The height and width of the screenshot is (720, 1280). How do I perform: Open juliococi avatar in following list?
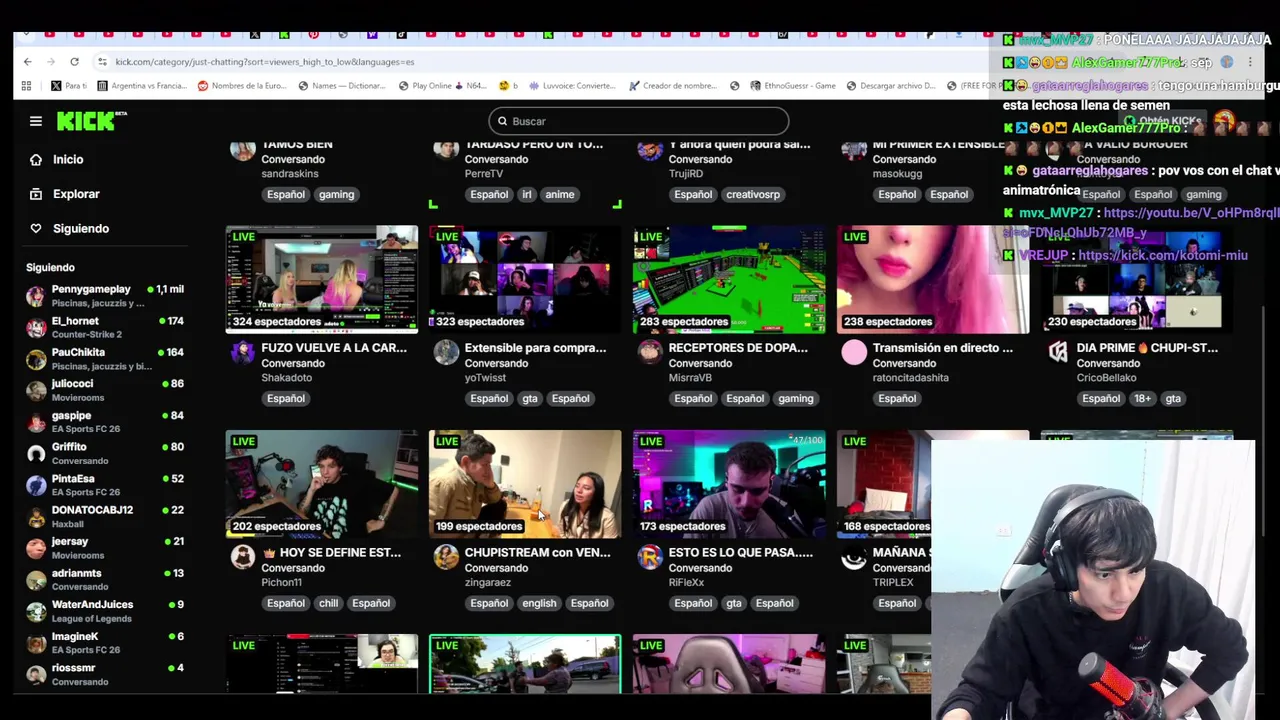pyautogui.click(x=36, y=391)
